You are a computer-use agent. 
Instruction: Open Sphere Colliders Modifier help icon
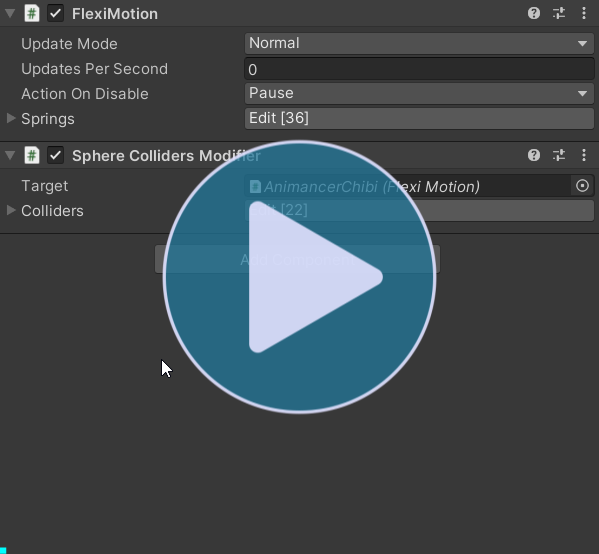534,155
